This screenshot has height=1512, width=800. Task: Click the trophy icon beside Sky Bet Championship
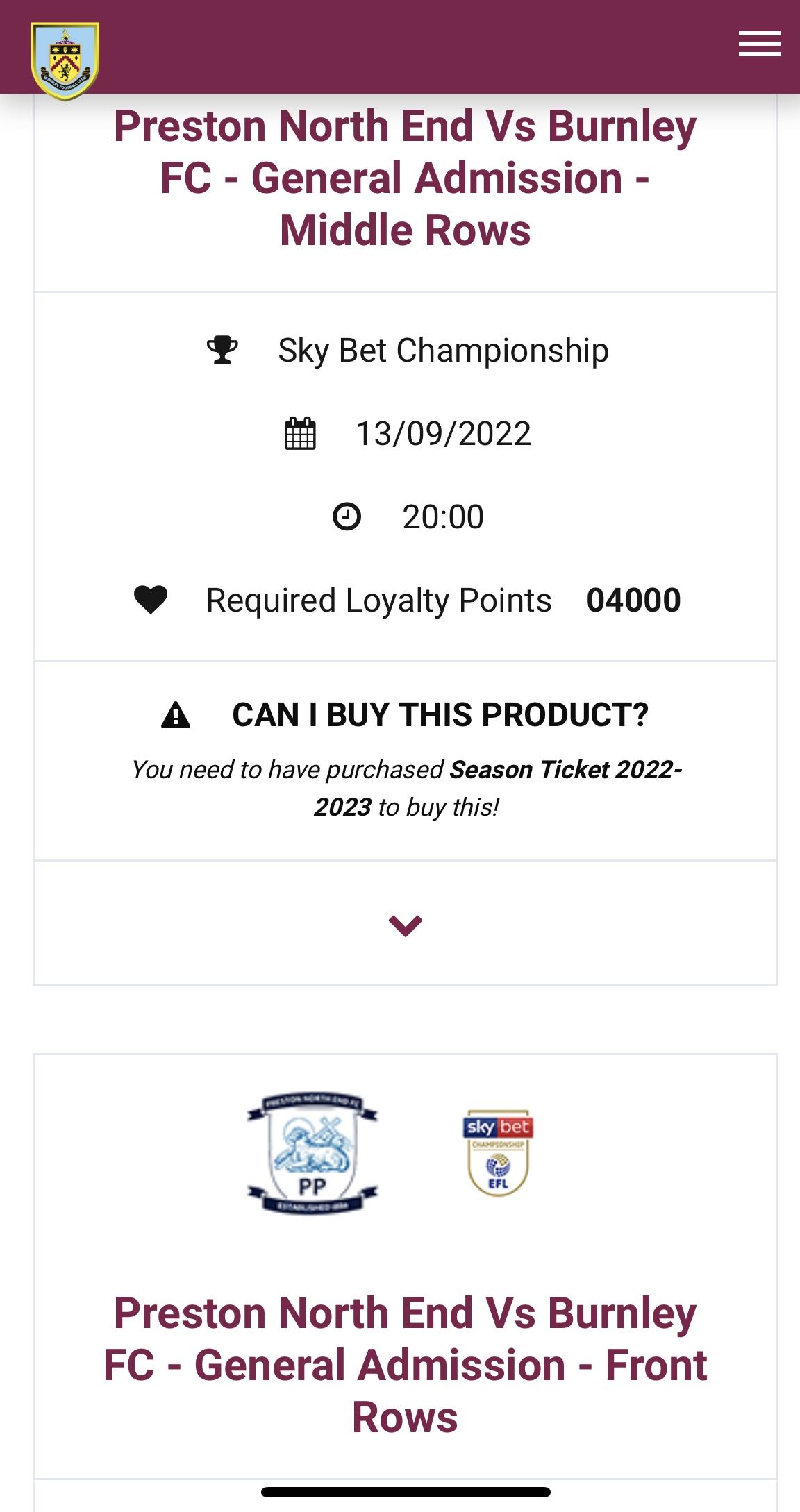(x=222, y=350)
